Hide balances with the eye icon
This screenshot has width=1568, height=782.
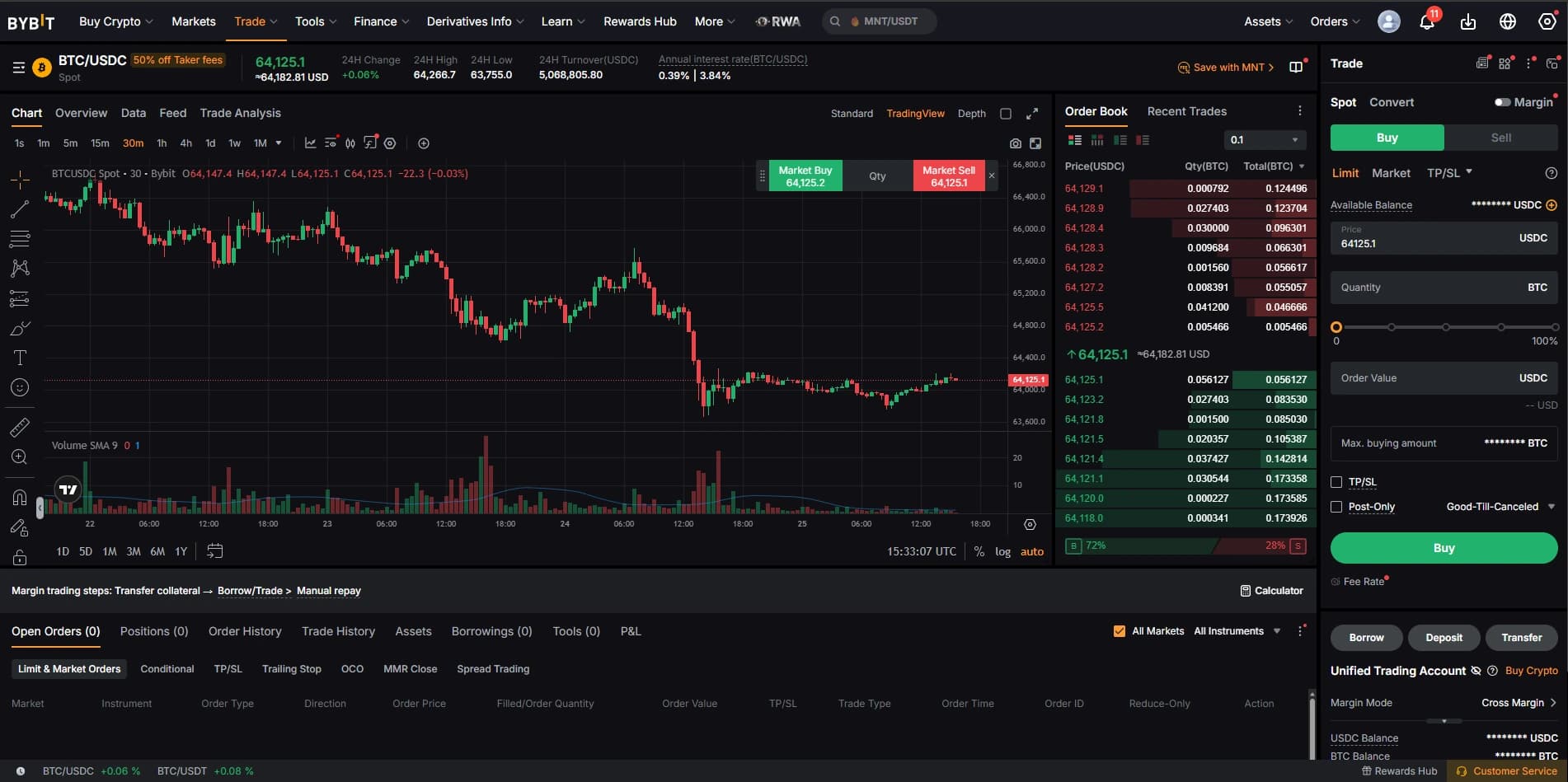[x=1476, y=671]
